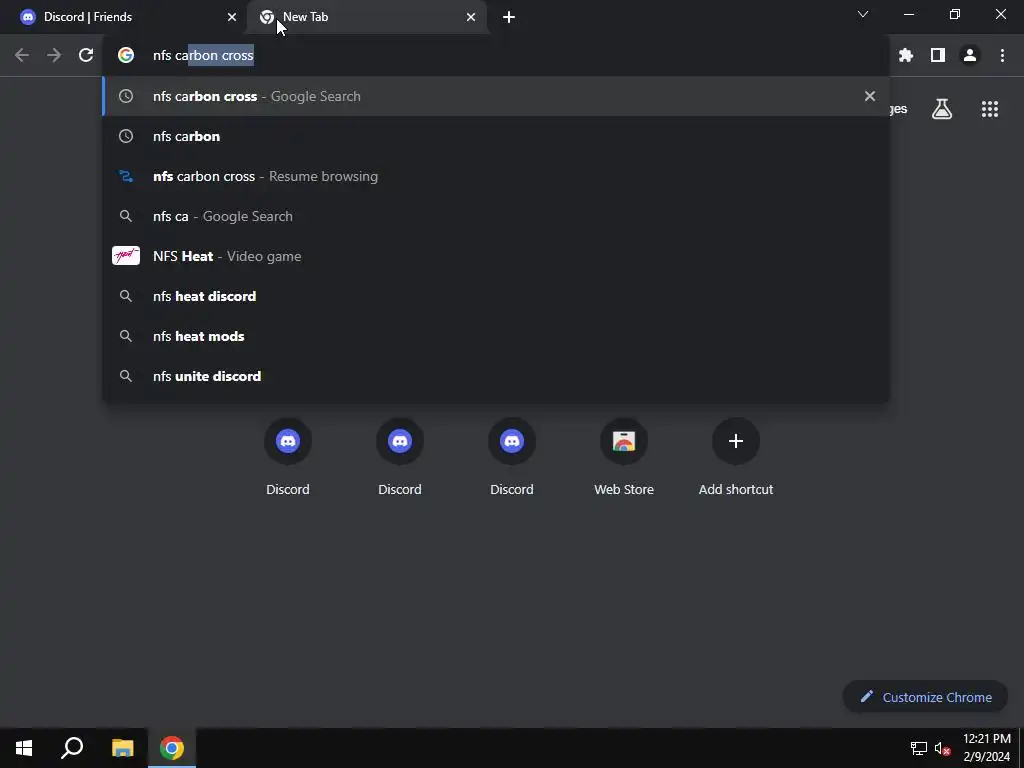
Task: Open the third Discord shortcut
Action: [x=512, y=457]
